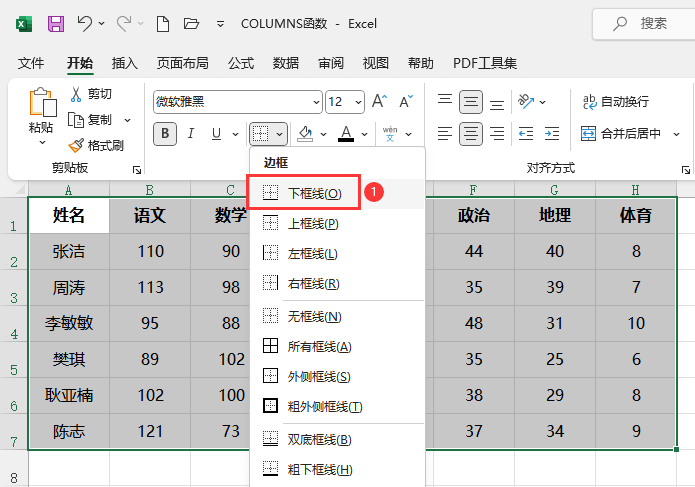The height and width of the screenshot is (487, 695).
Task: Toggle Bold formatting
Action: (165, 133)
